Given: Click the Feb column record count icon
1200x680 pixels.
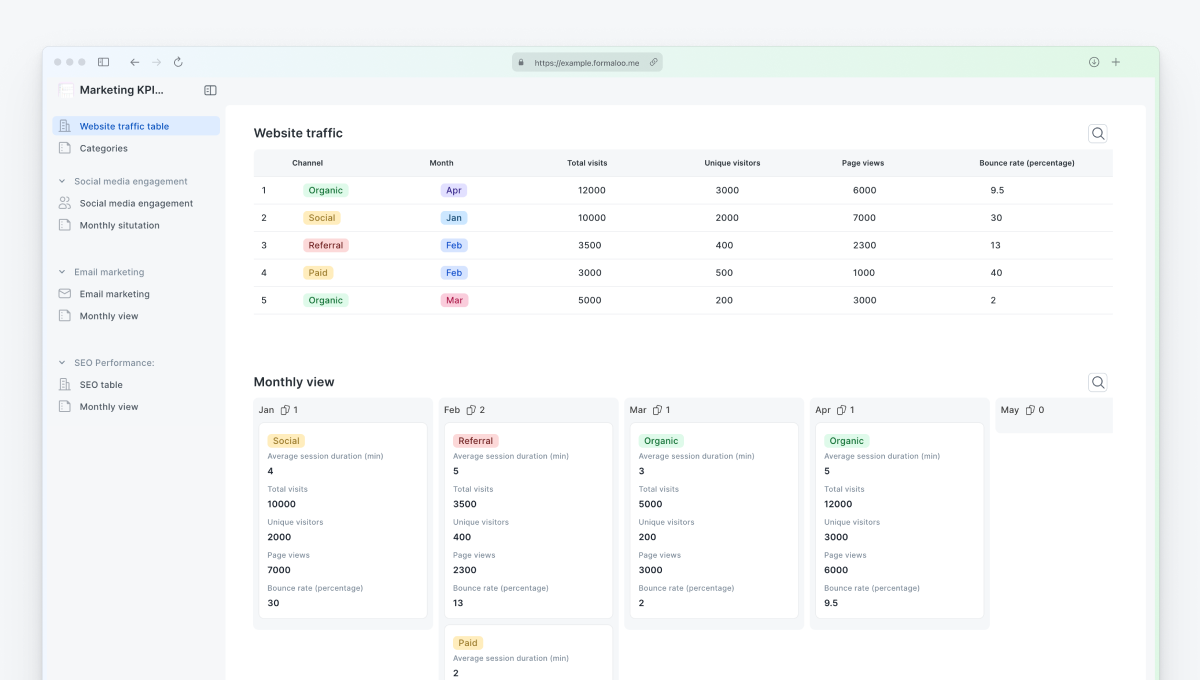Looking at the screenshot, I should point(471,410).
